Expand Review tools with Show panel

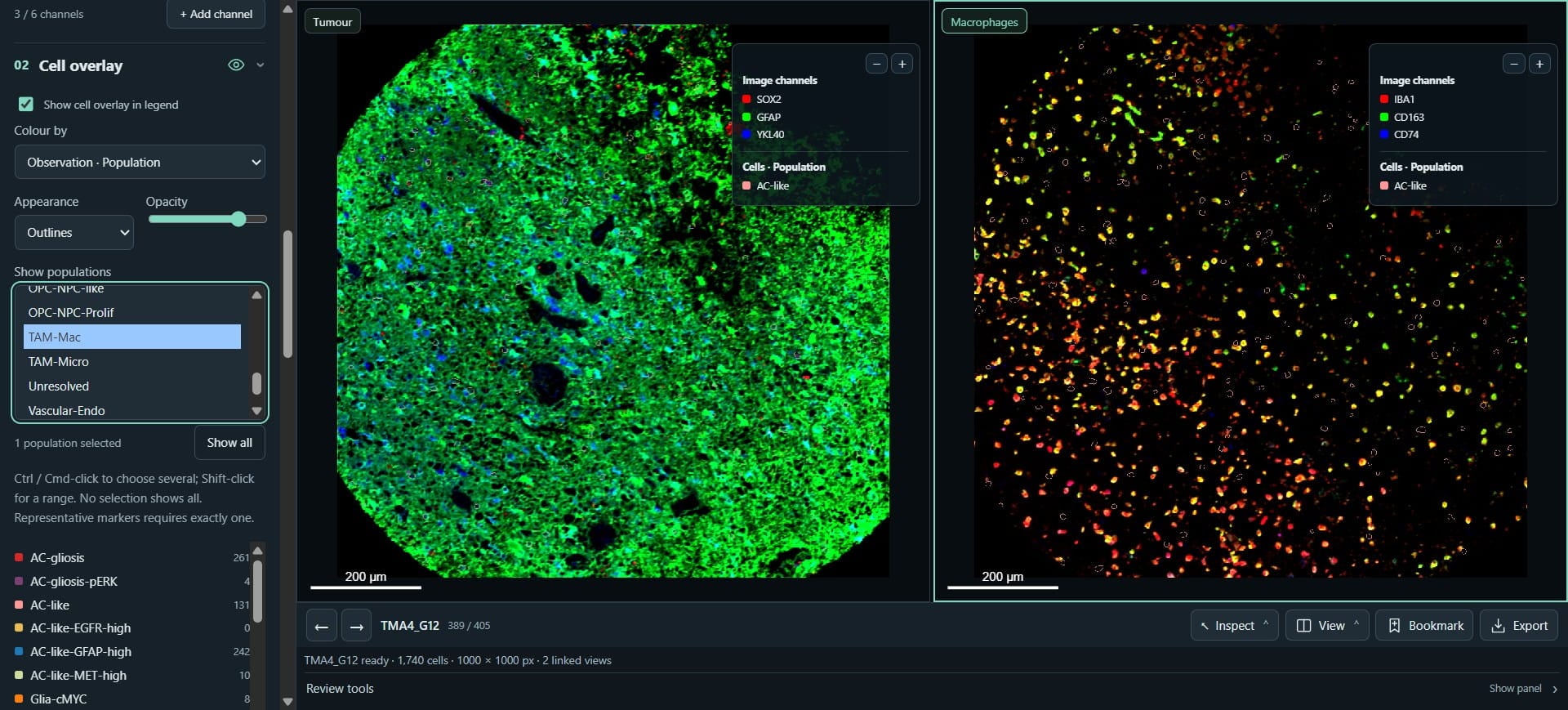1524,689
